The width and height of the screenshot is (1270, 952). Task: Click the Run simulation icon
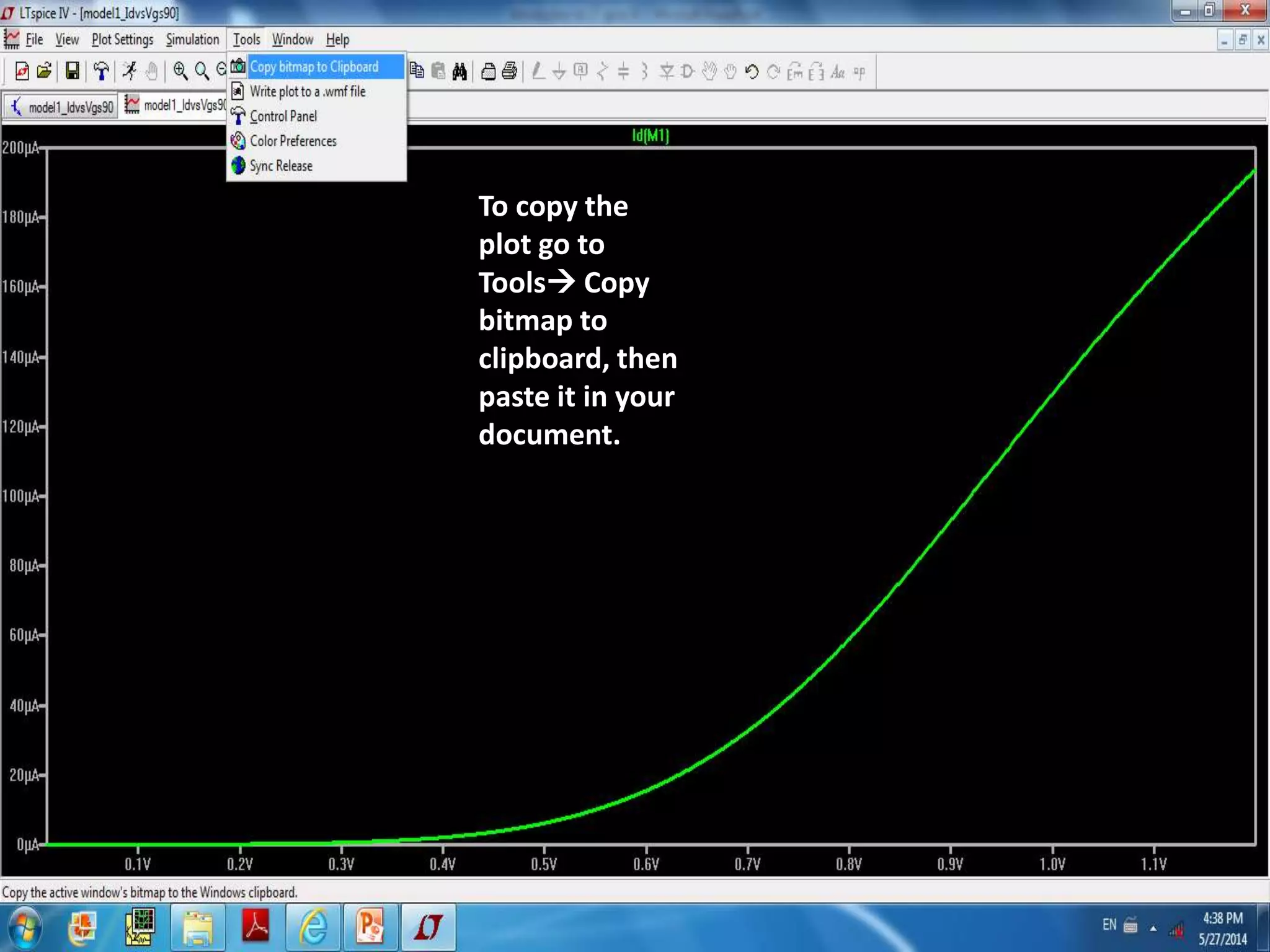[x=129, y=71]
